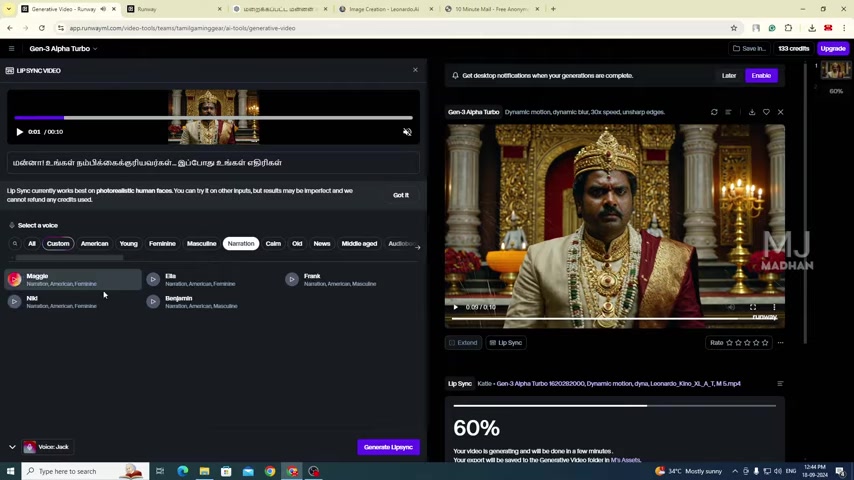Play the generated king video
854x480 pixels.
pos(455,307)
